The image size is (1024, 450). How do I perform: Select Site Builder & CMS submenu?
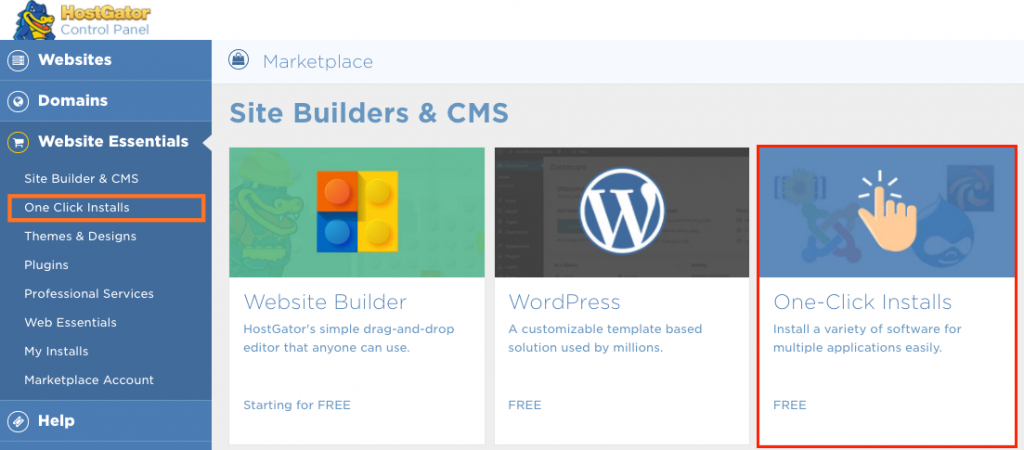coord(81,178)
